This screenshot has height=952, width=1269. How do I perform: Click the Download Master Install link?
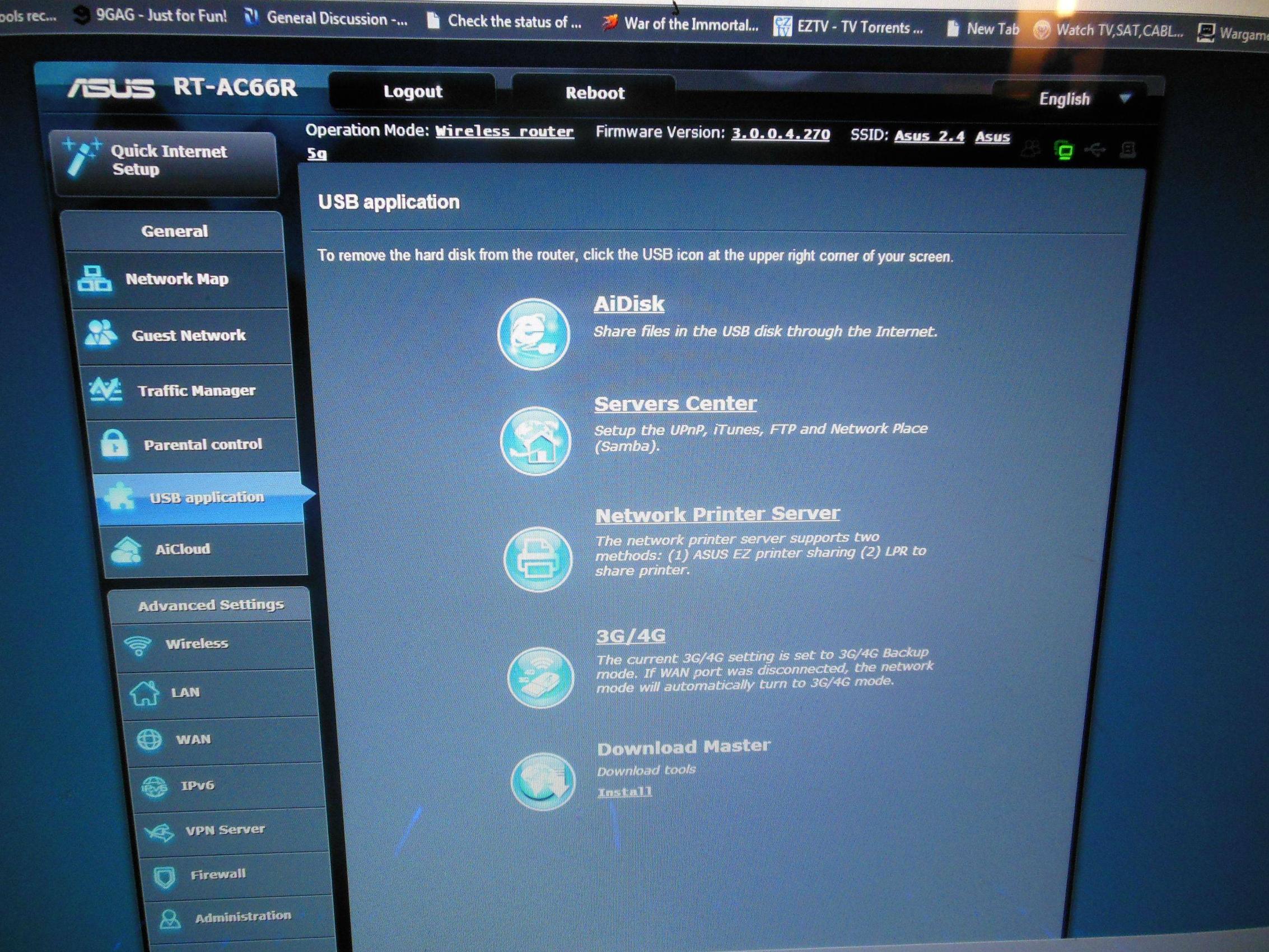click(625, 792)
